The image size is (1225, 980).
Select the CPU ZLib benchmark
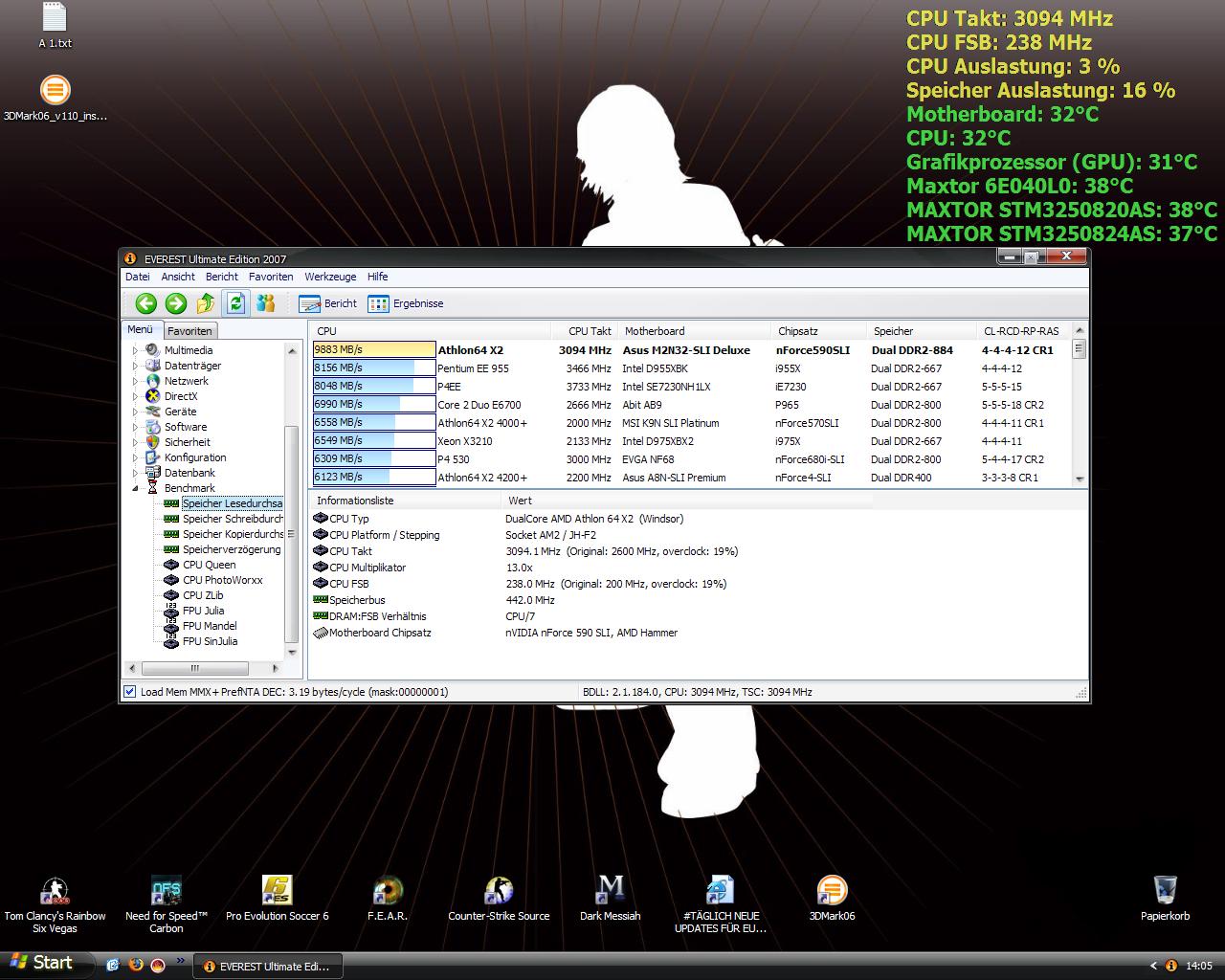[x=203, y=595]
